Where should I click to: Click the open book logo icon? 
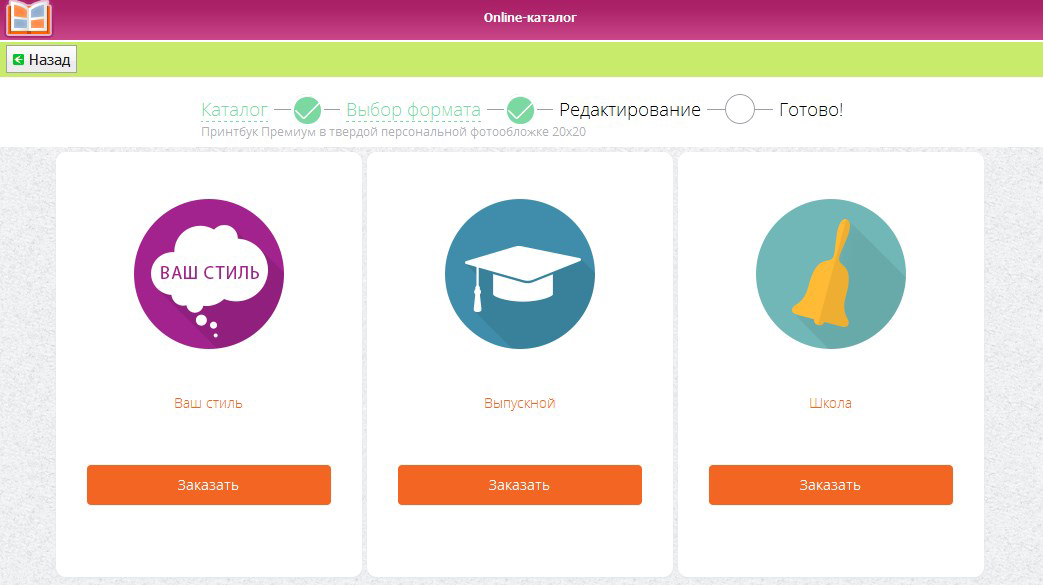coord(29,17)
